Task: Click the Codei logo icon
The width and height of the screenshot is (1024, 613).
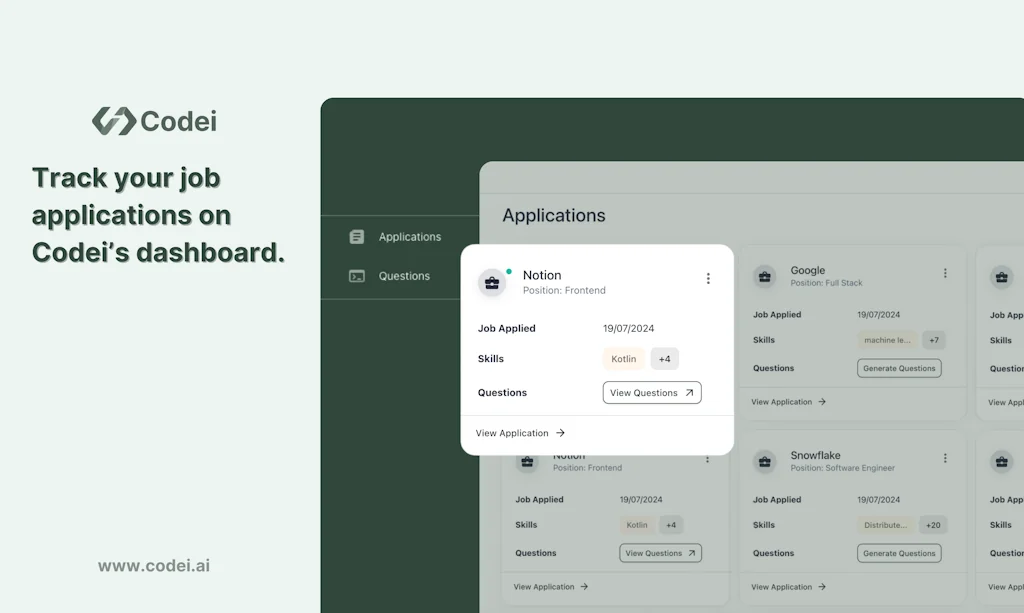Action: coord(113,120)
